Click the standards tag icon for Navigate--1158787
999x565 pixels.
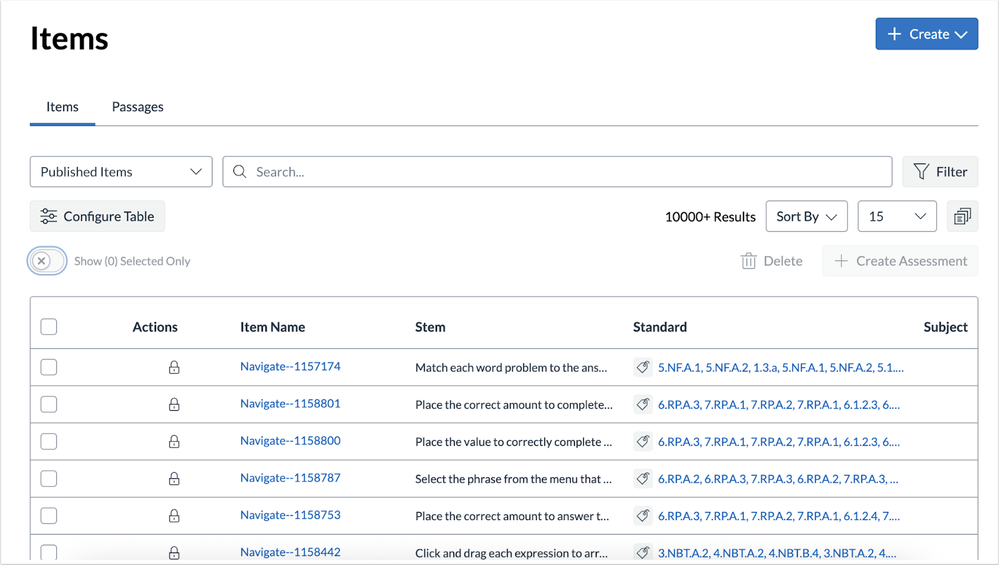click(643, 479)
